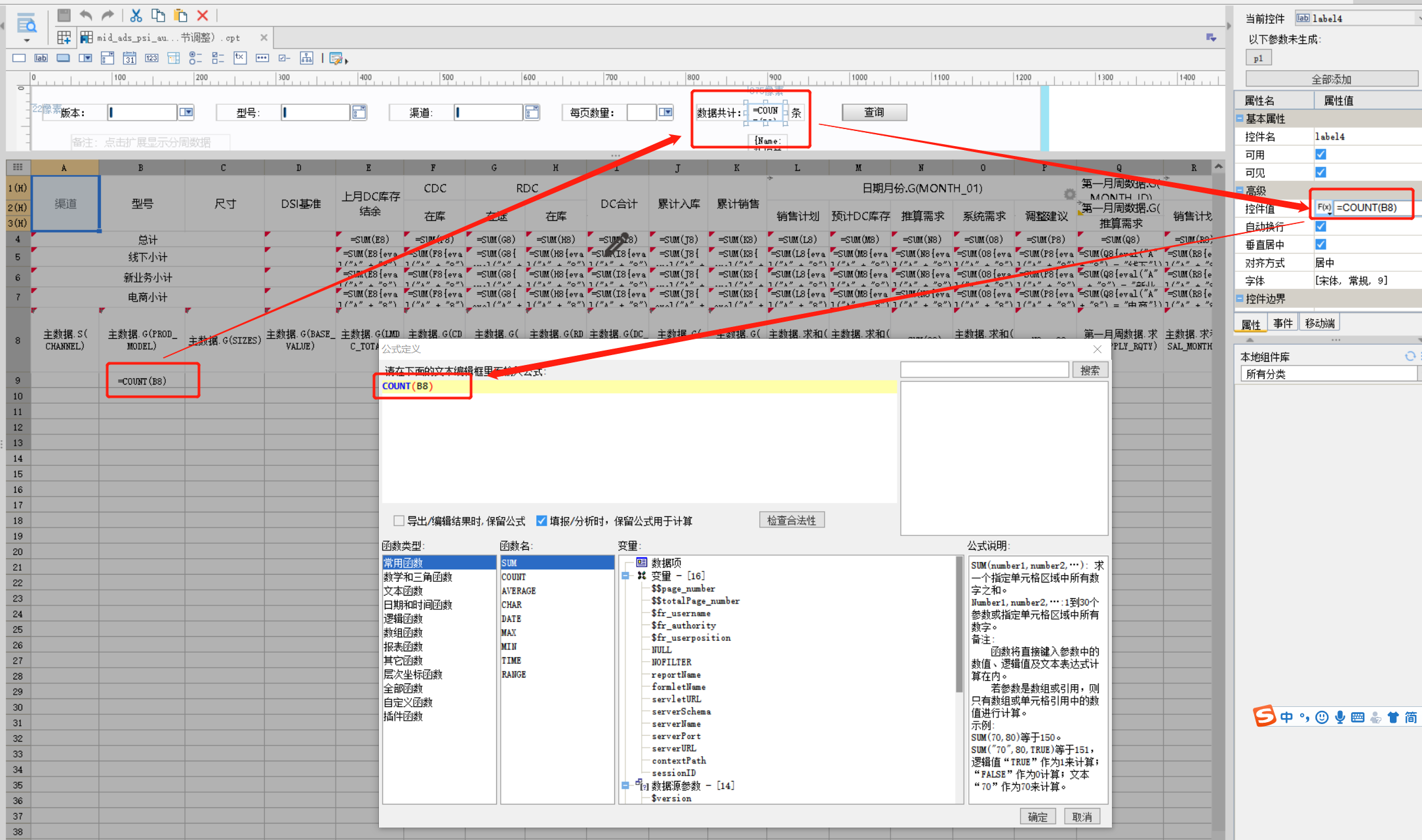Viewport: 1422px width, 840px height.
Task: Select the number widget tool
Action: point(151,58)
